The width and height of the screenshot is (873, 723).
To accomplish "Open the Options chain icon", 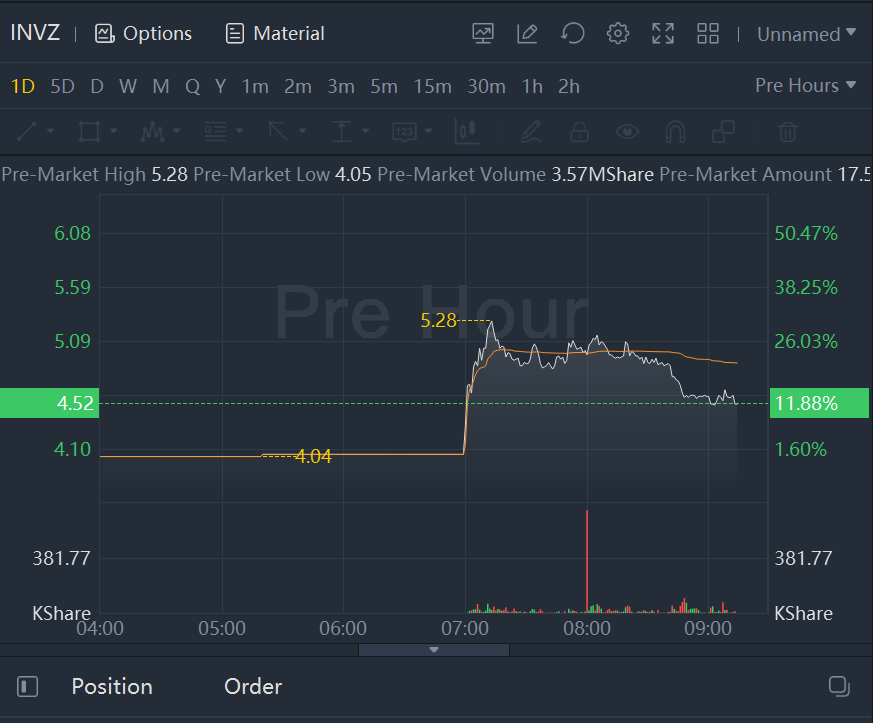I will (104, 34).
